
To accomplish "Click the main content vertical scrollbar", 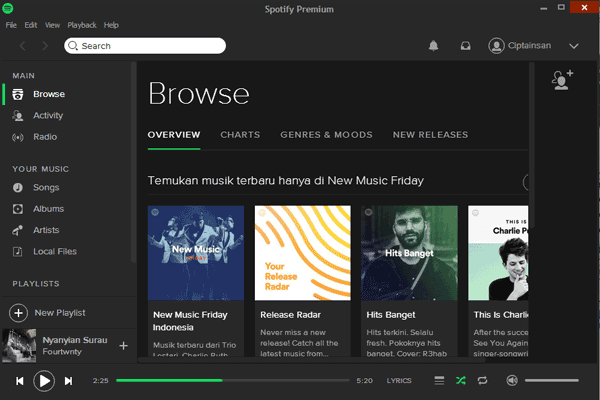I will (x=532, y=145).
